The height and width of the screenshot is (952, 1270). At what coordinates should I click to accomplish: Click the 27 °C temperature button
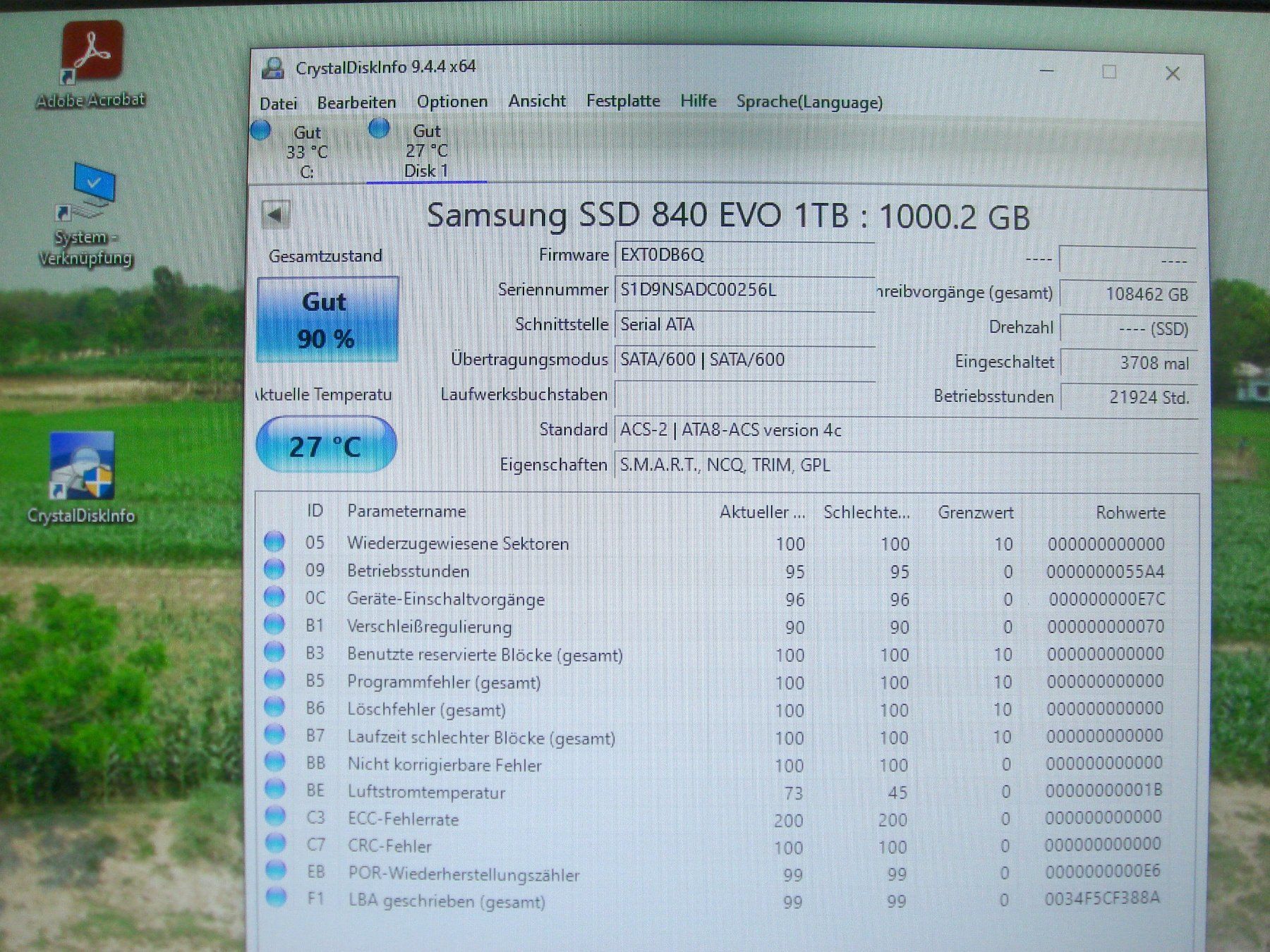[326, 444]
